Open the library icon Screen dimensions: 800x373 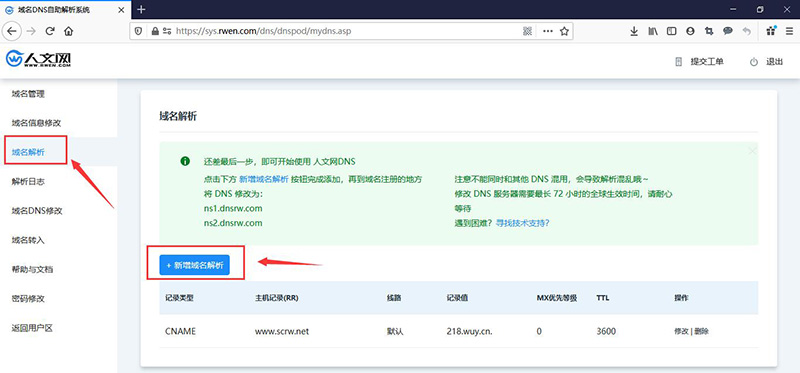coord(653,31)
